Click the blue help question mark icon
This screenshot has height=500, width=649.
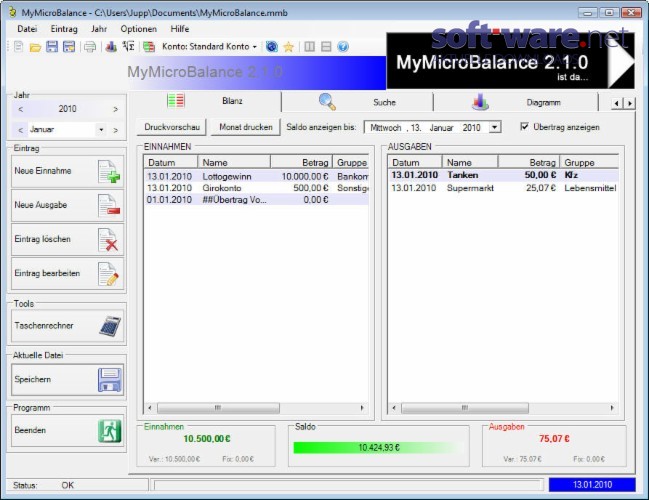[x=343, y=46]
